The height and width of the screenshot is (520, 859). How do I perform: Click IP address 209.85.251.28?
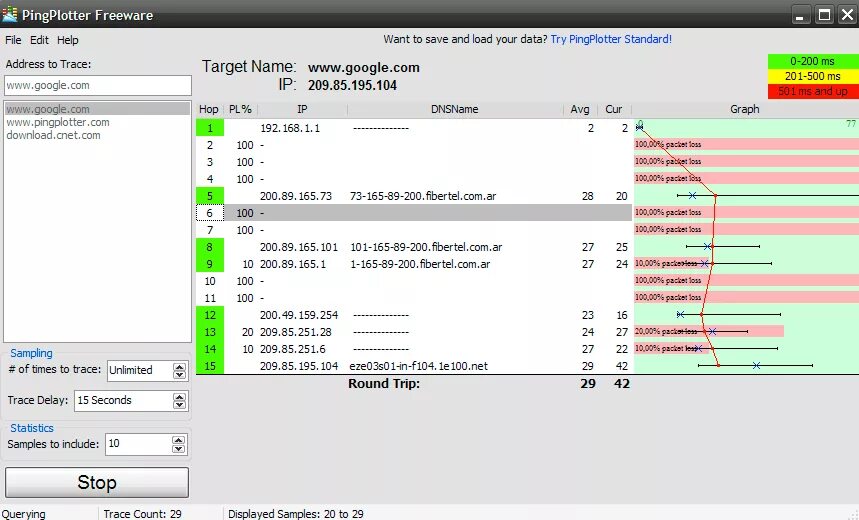click(296, 332)
